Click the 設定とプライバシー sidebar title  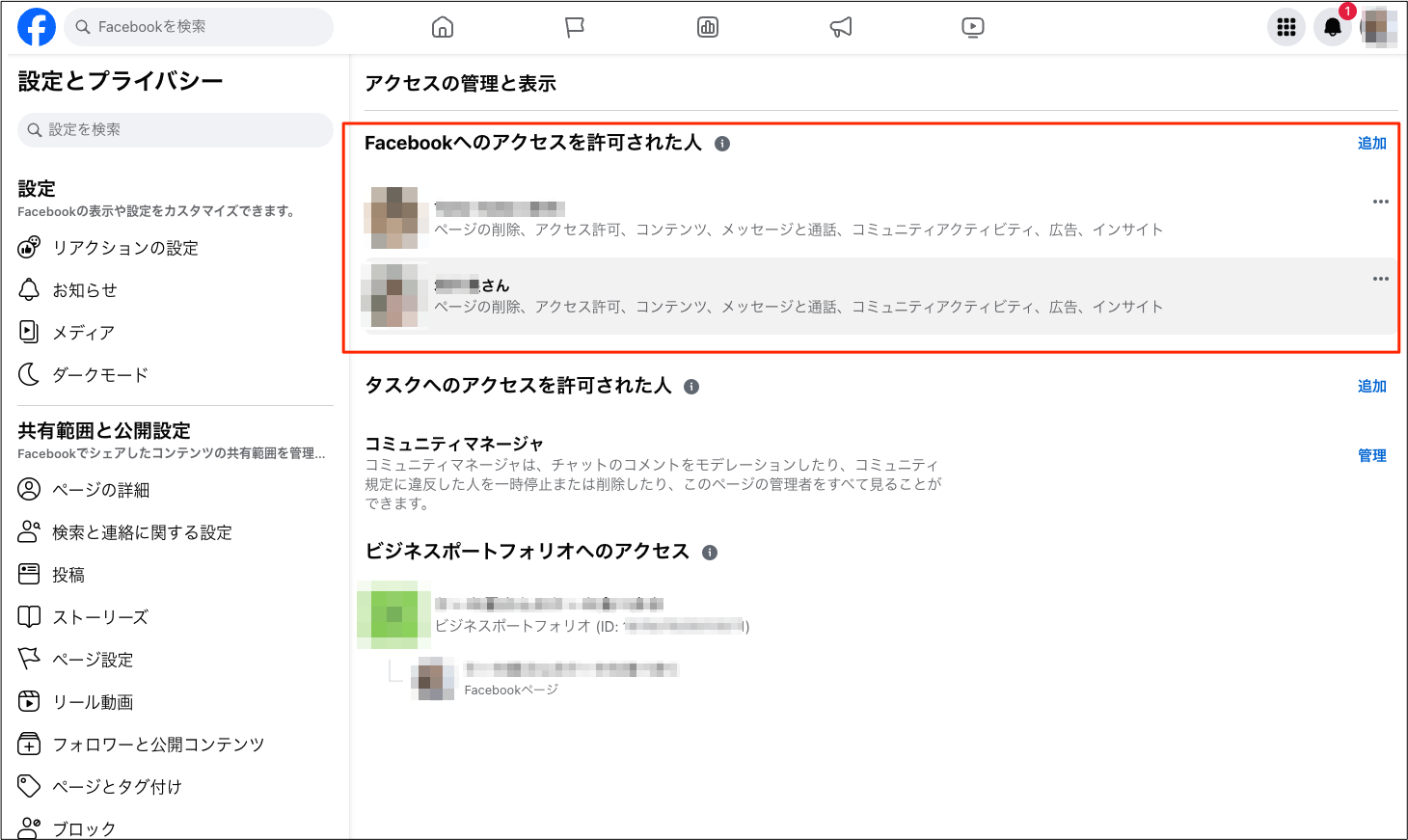[121, 81]
